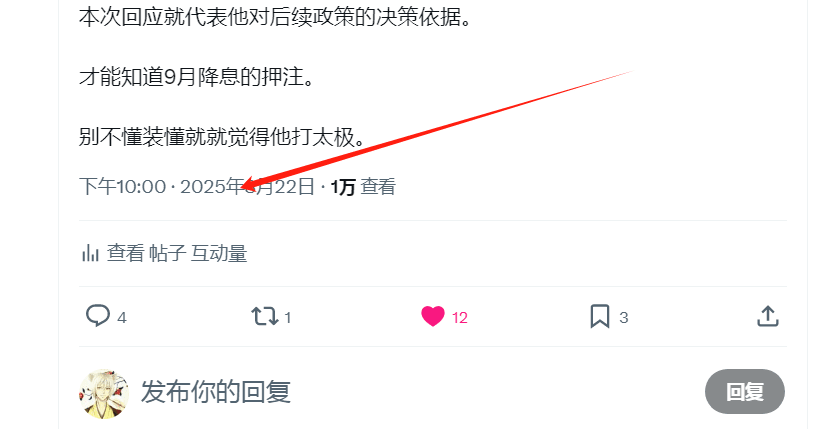Viewport: 822px width, 429px height.
Task: Click the repost count 1
Action: (x=288, y=317)
